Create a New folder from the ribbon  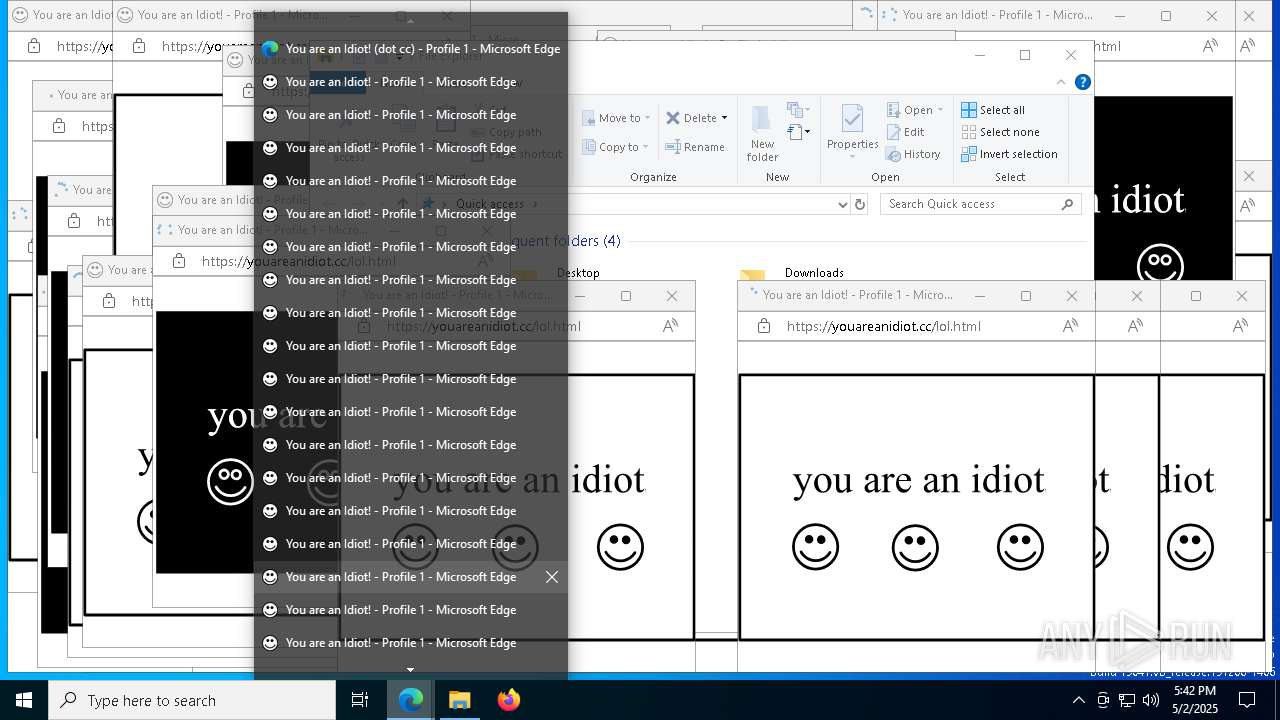coord(762,133)
